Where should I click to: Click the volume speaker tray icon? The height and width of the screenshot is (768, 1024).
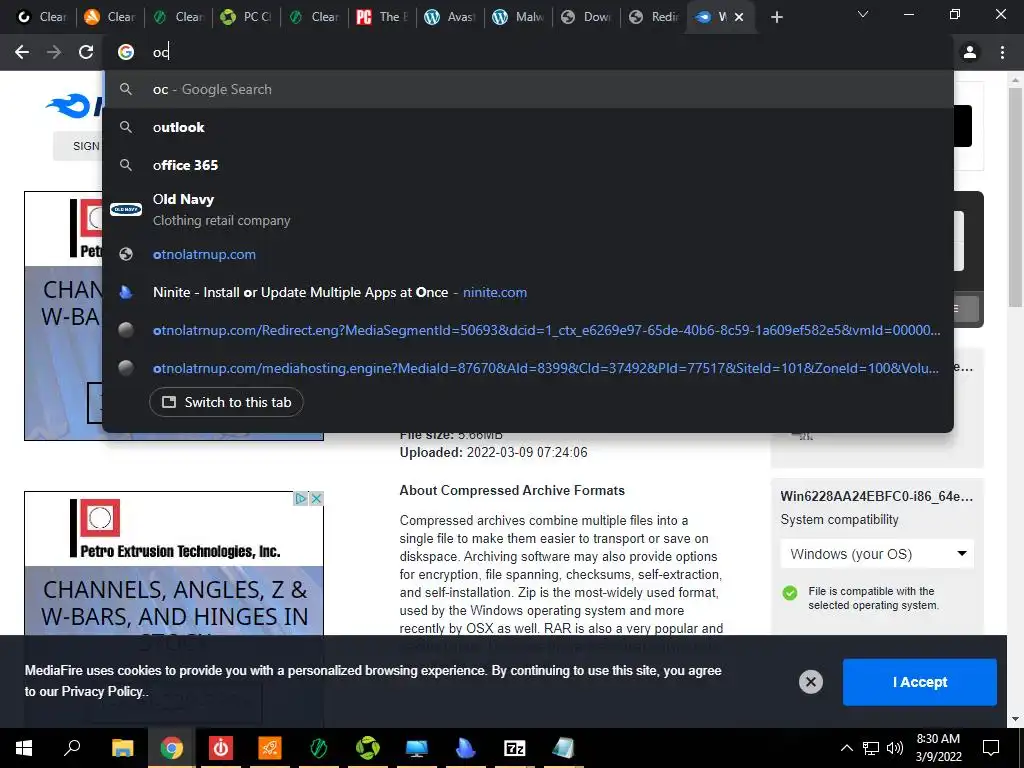pos(895,748)
